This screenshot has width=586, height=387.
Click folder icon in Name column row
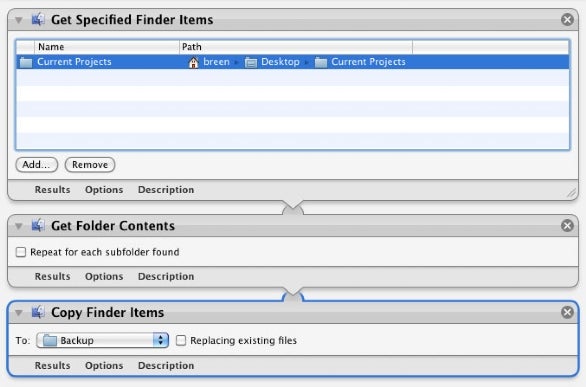[26, 62]
